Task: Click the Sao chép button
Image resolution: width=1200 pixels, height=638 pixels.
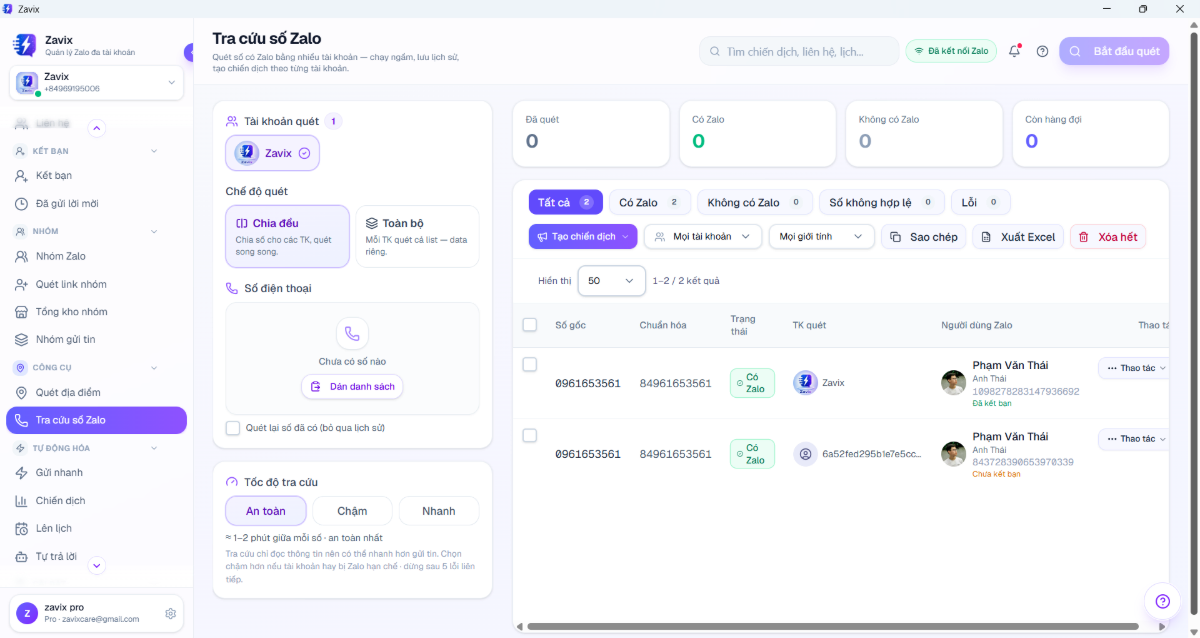Action: point(923,237)
